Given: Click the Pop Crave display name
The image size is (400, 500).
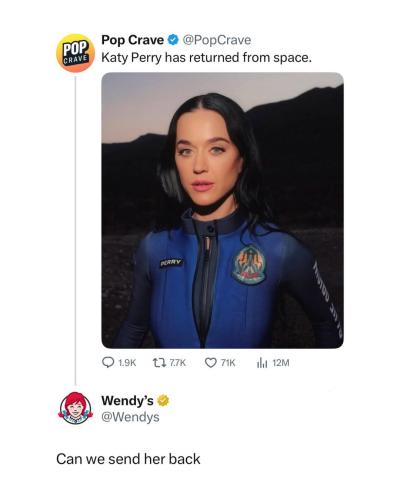Looking at the screenshot, I should 133,40.
